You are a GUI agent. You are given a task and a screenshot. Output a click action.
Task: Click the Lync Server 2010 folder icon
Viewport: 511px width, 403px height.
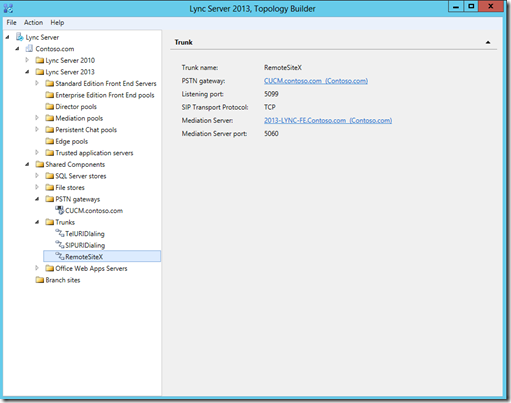coord(40,60)
